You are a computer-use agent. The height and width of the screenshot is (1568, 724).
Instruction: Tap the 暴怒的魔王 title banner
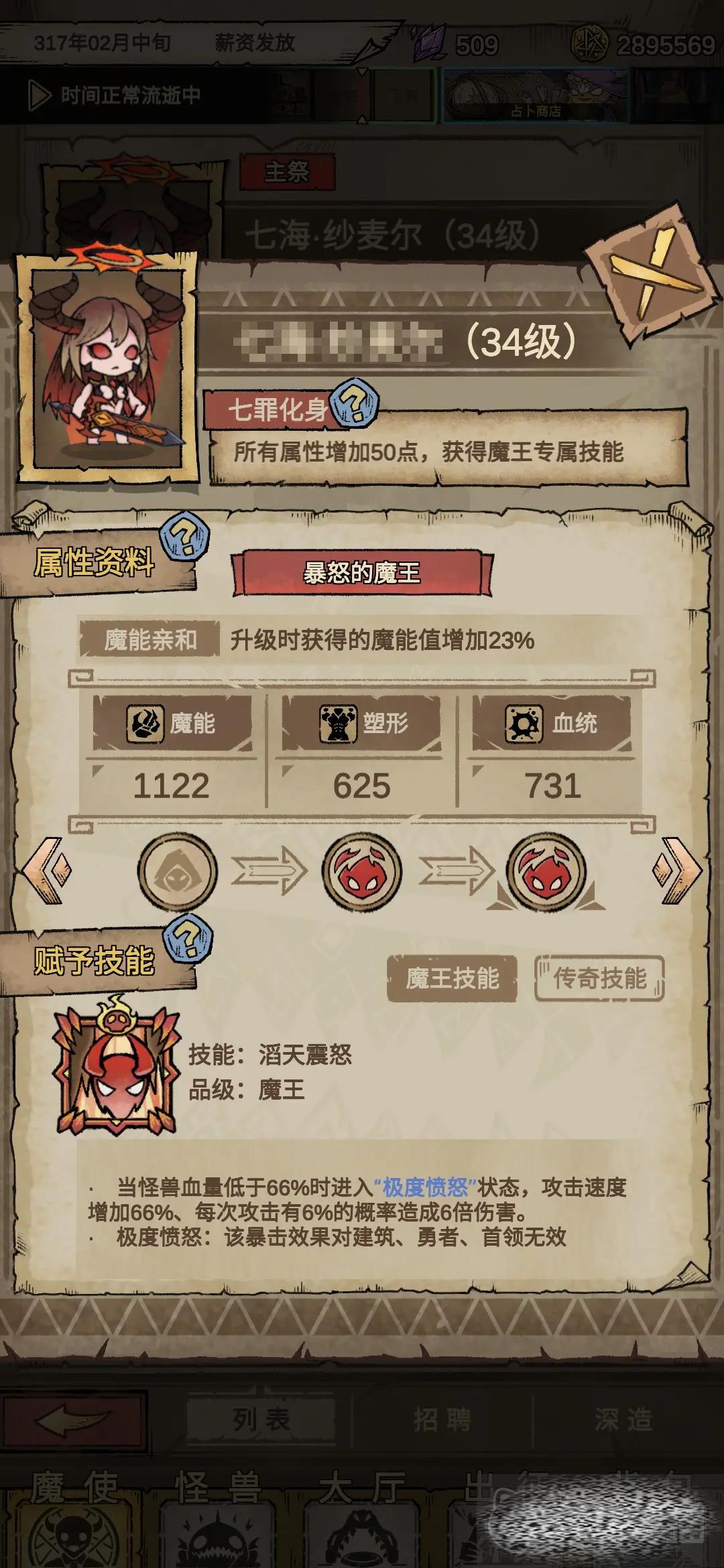pos(362,573)
